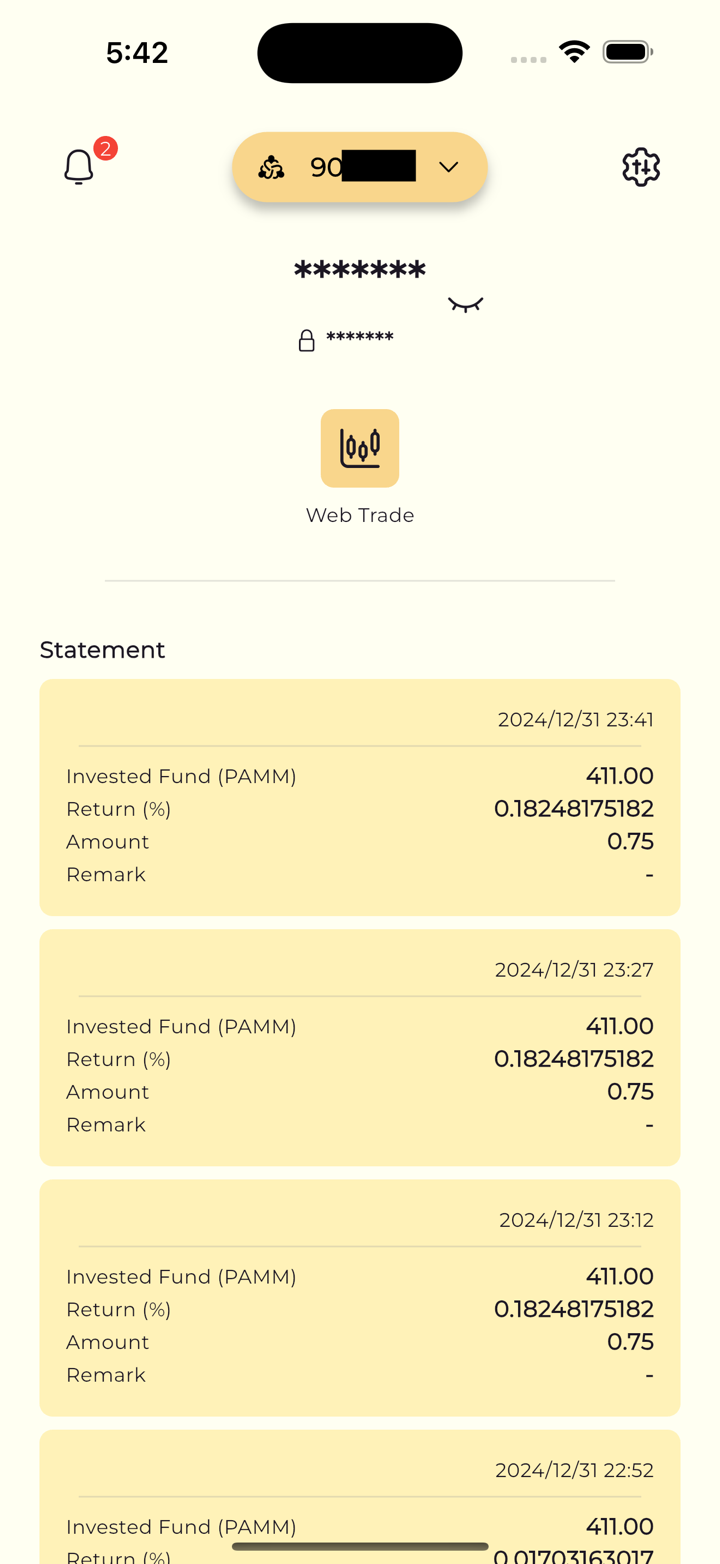Tap the Statement section heading
The image size is (720, 1564).
102,650
